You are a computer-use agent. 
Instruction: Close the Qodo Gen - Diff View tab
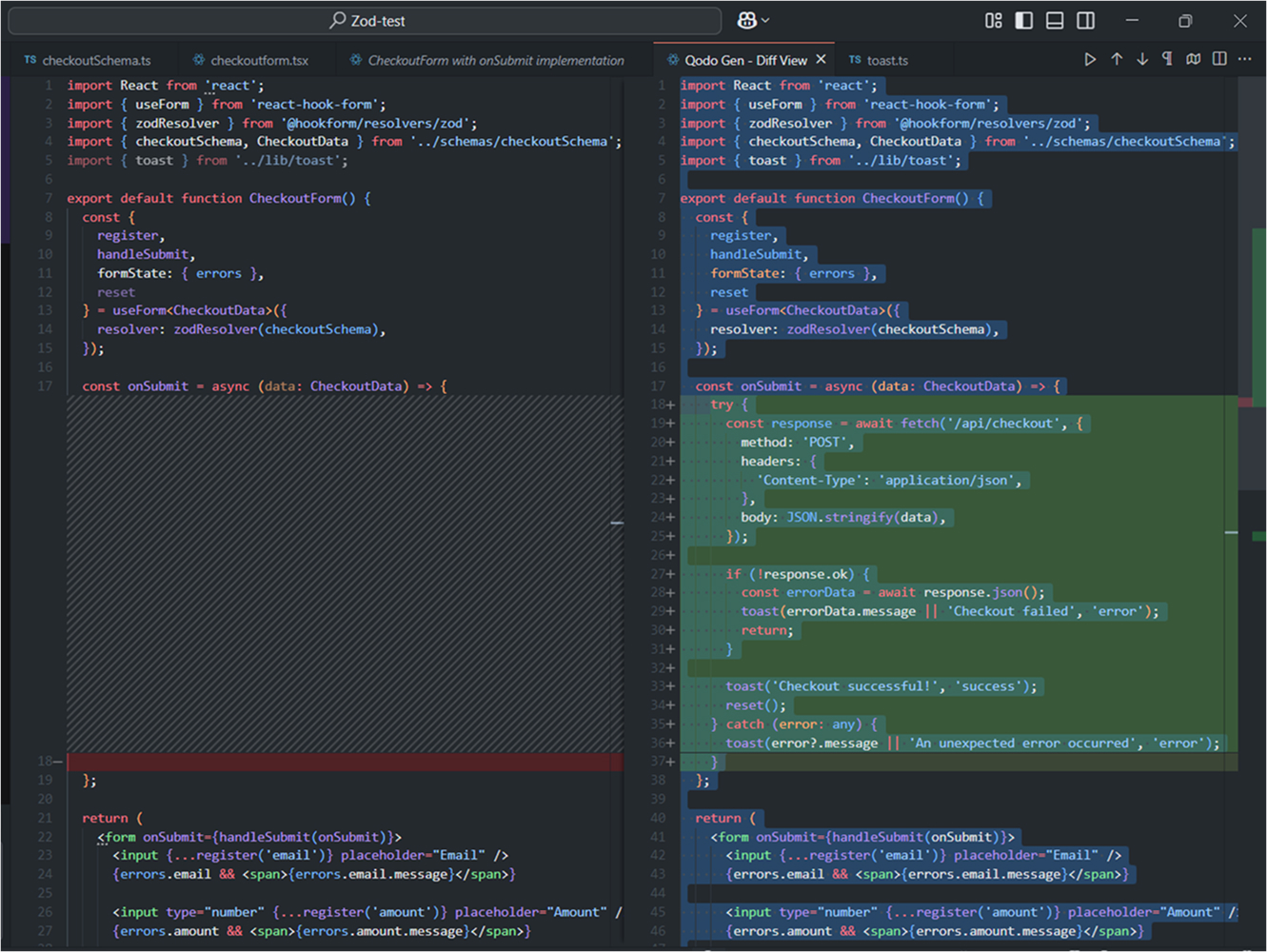pyautogui.click(x=821, y=59)
